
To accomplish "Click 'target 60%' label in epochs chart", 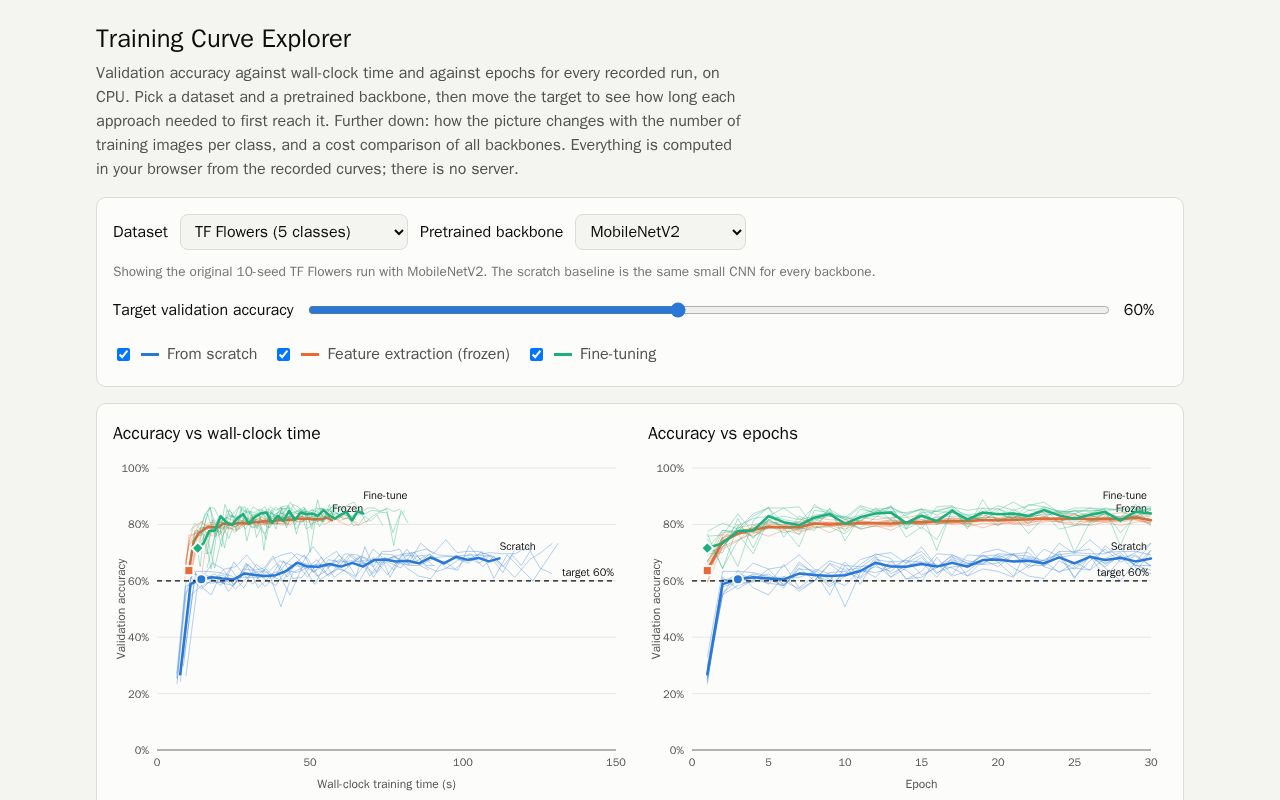I will [x=1123, y=573].
